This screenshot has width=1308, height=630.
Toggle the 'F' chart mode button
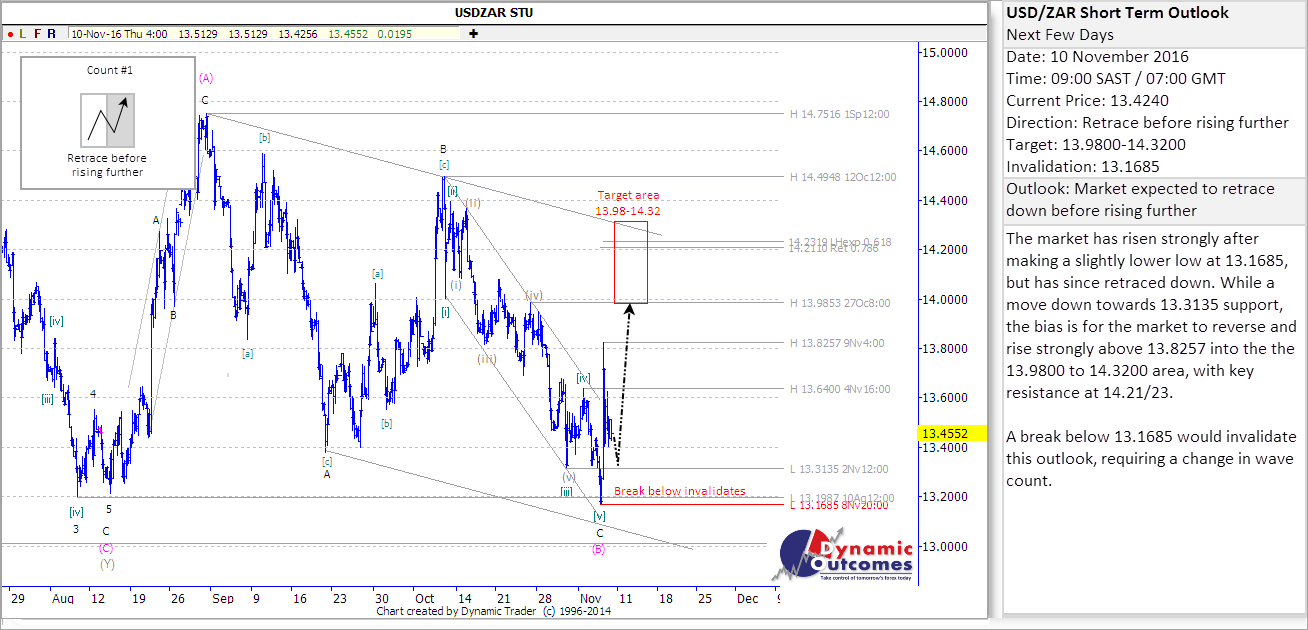coord(37,33)
